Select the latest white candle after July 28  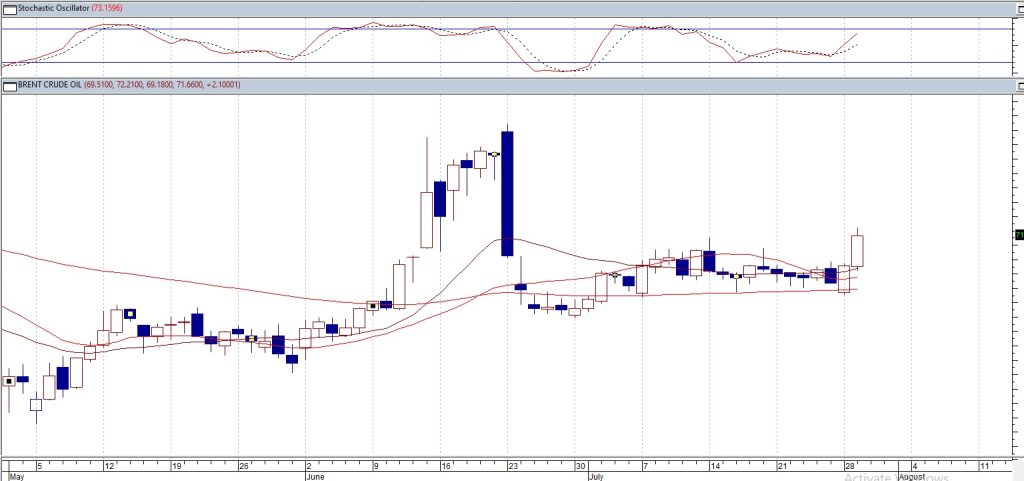pos(858,250)
